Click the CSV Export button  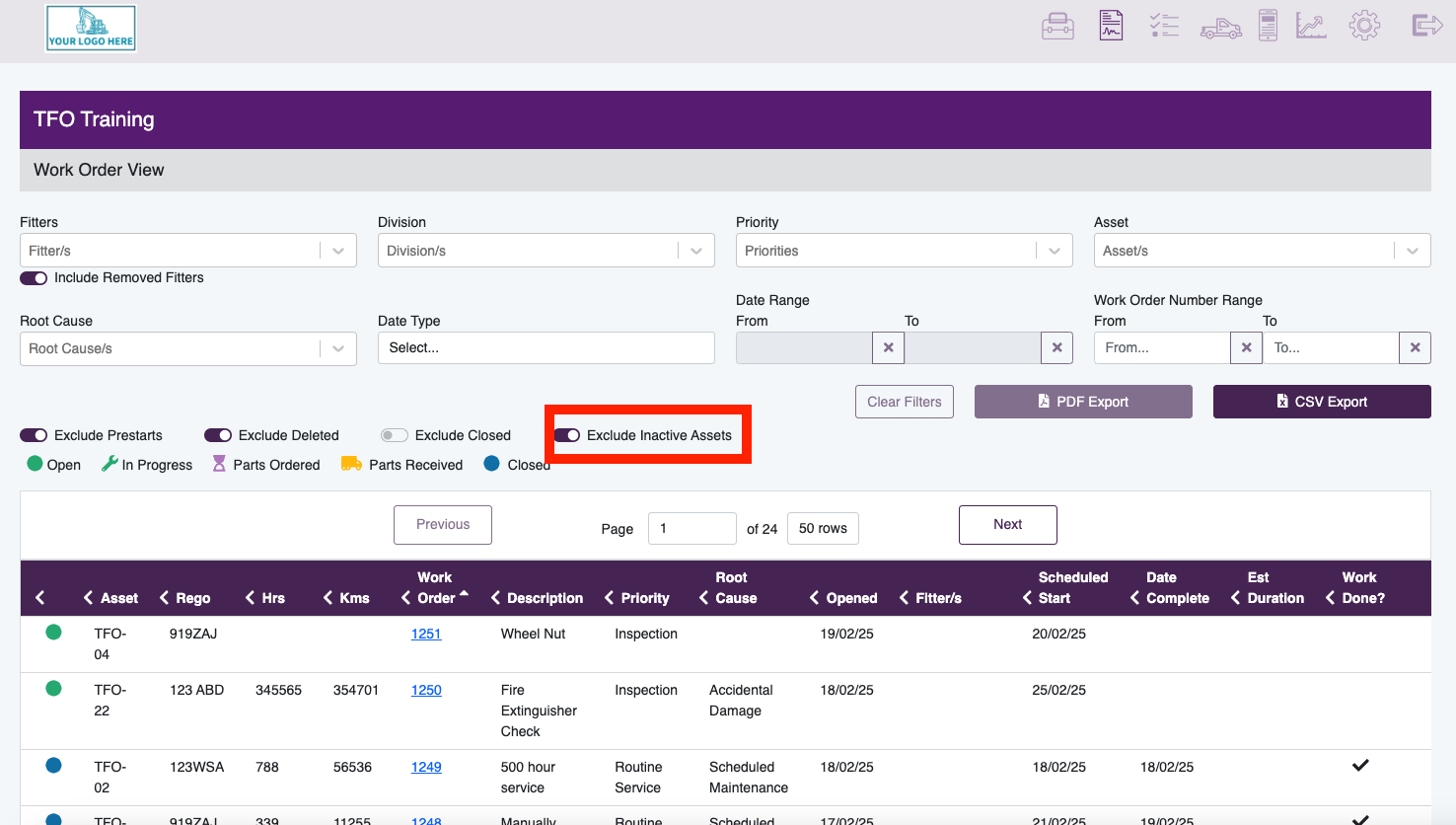click(x=1322, y=402)
